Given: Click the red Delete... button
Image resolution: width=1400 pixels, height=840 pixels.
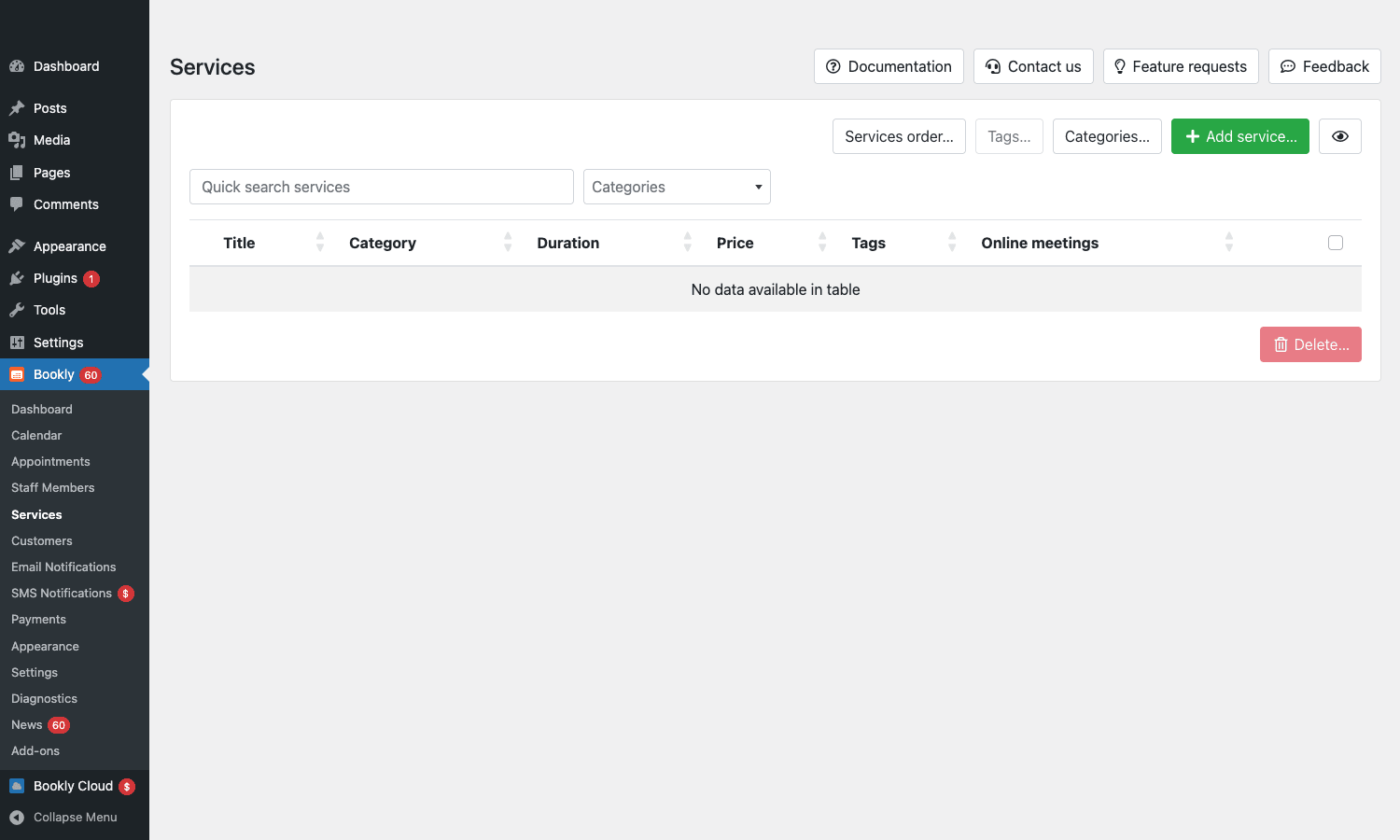Looking at the screenshot, I should (x=1310, y=344).
